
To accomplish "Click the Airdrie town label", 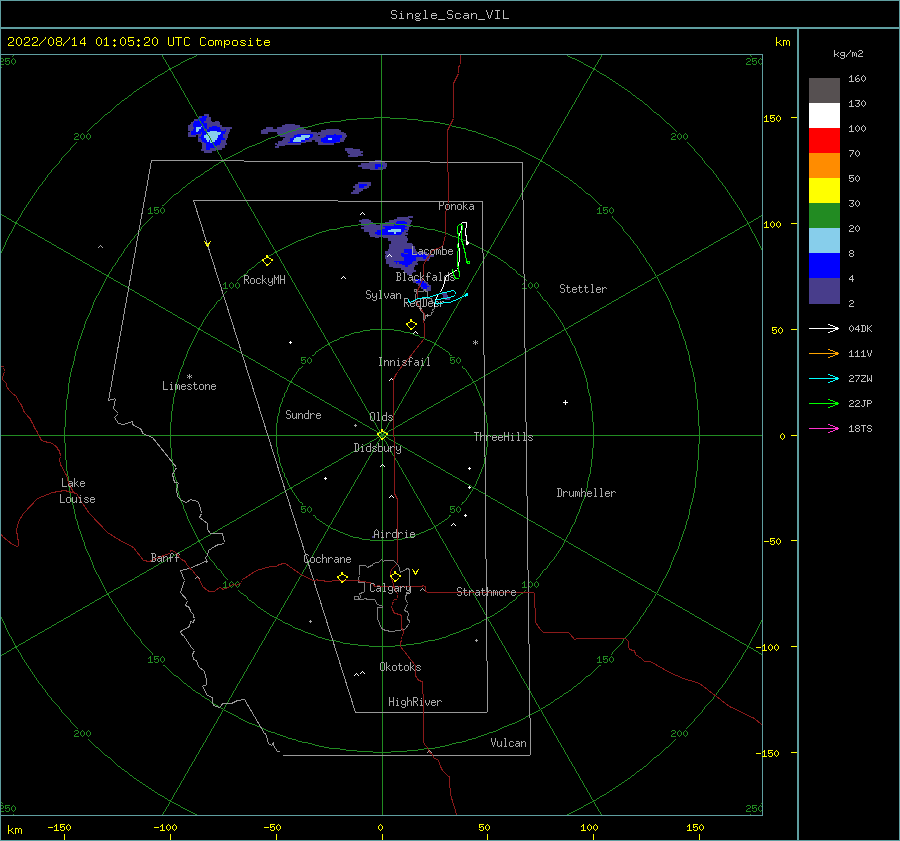I will 394,534.
